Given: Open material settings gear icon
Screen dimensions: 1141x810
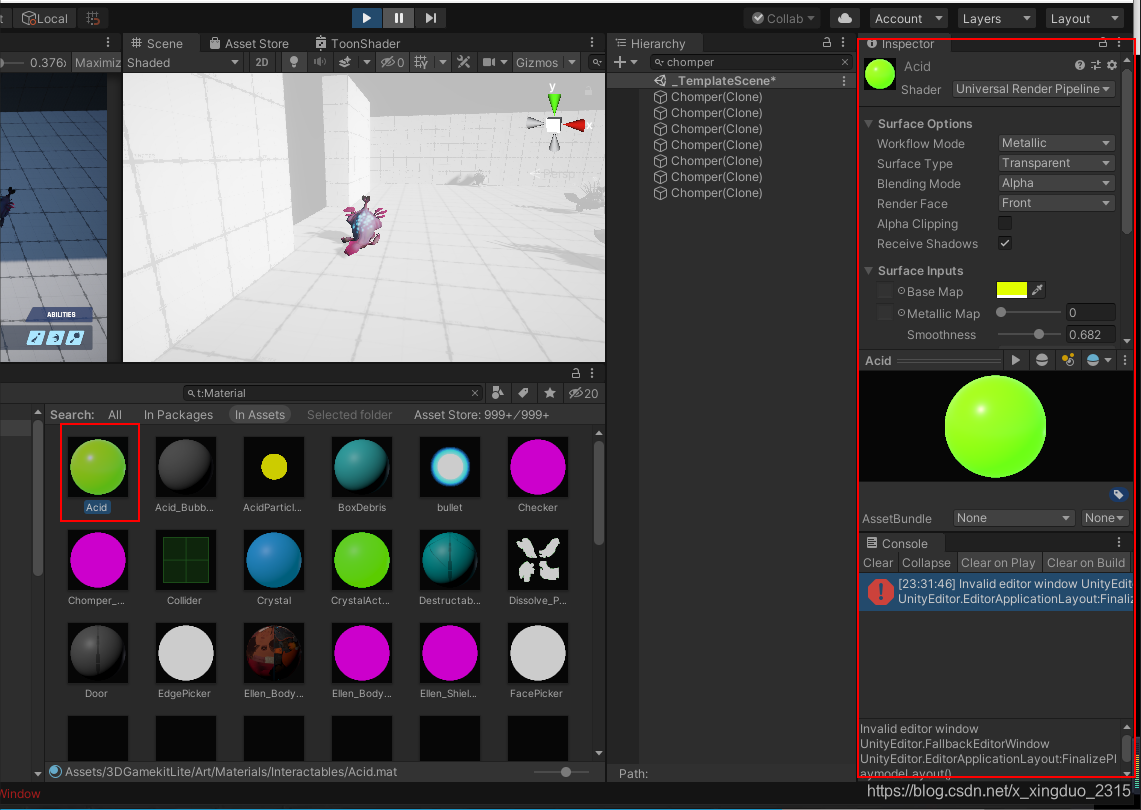Looking at the screenshot, I should point(1112,65).
